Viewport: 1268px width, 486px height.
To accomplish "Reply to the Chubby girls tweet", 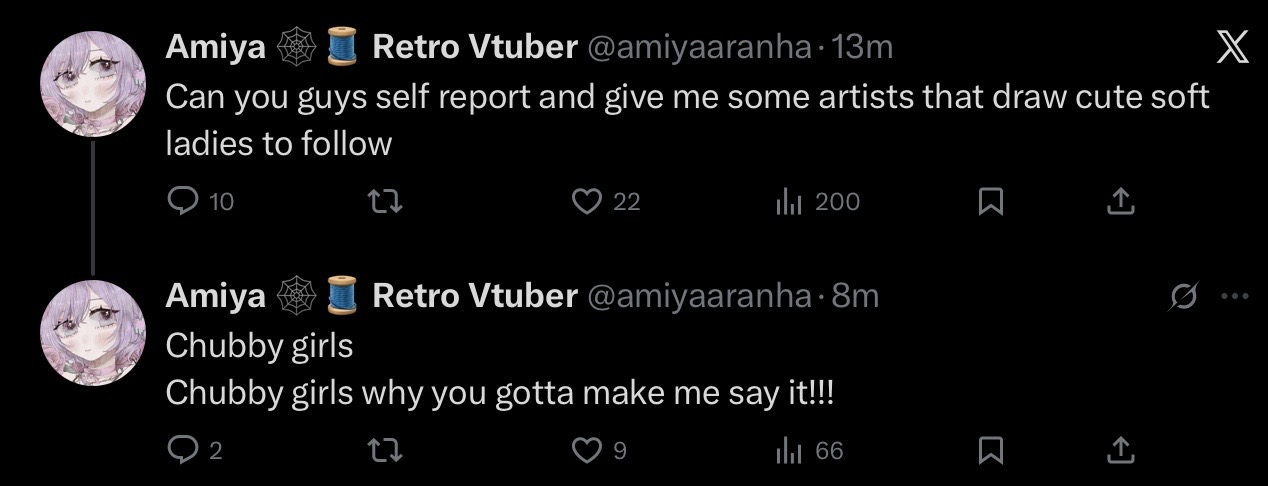I will [x=194, y=450].
